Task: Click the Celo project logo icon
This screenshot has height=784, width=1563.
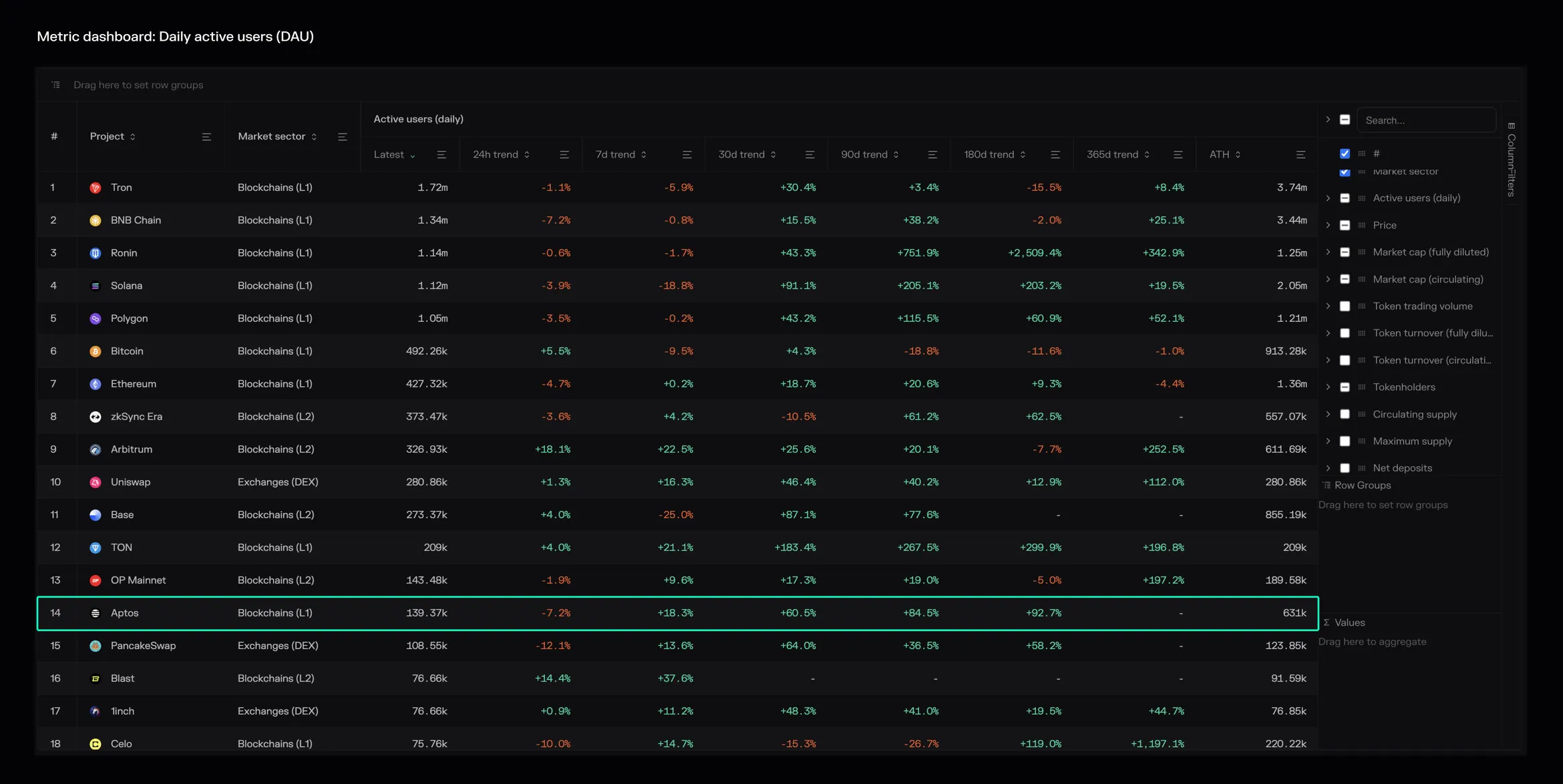Action: tap(96, 744)
